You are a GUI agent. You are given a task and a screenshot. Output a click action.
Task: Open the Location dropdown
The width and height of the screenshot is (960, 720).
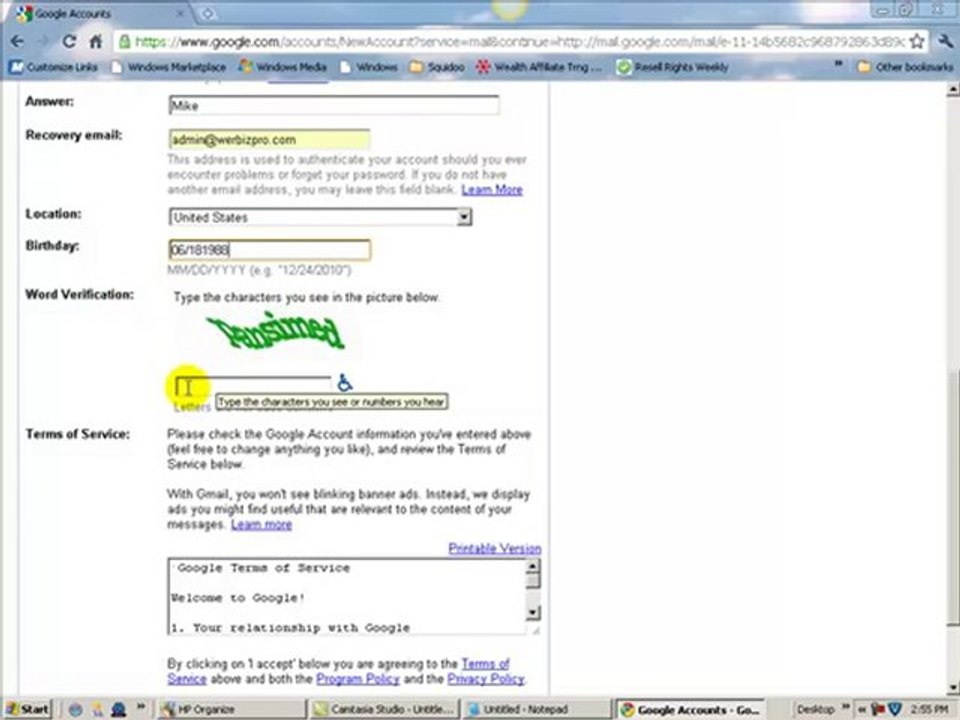(320, 217)
